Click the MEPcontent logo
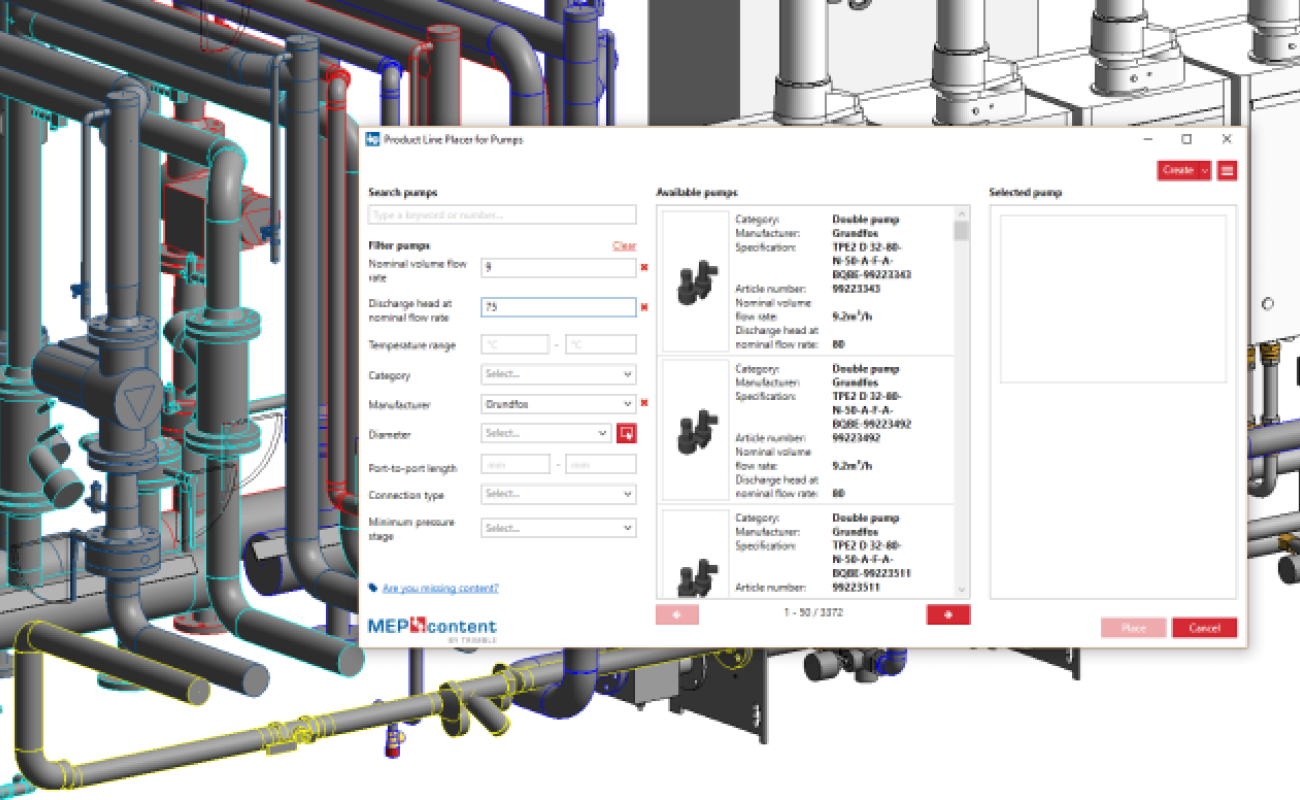This screenshot has width=1300, height=800. tap(432, 629)
